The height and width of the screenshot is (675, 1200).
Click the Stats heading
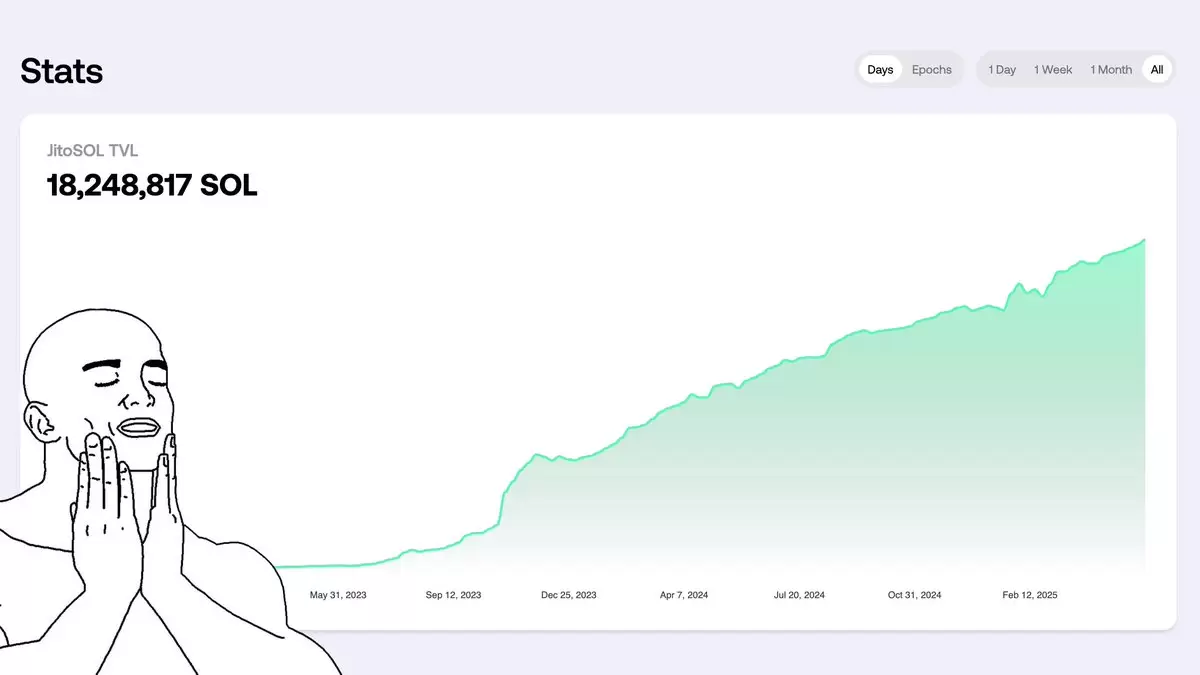[x=62, y=71]
